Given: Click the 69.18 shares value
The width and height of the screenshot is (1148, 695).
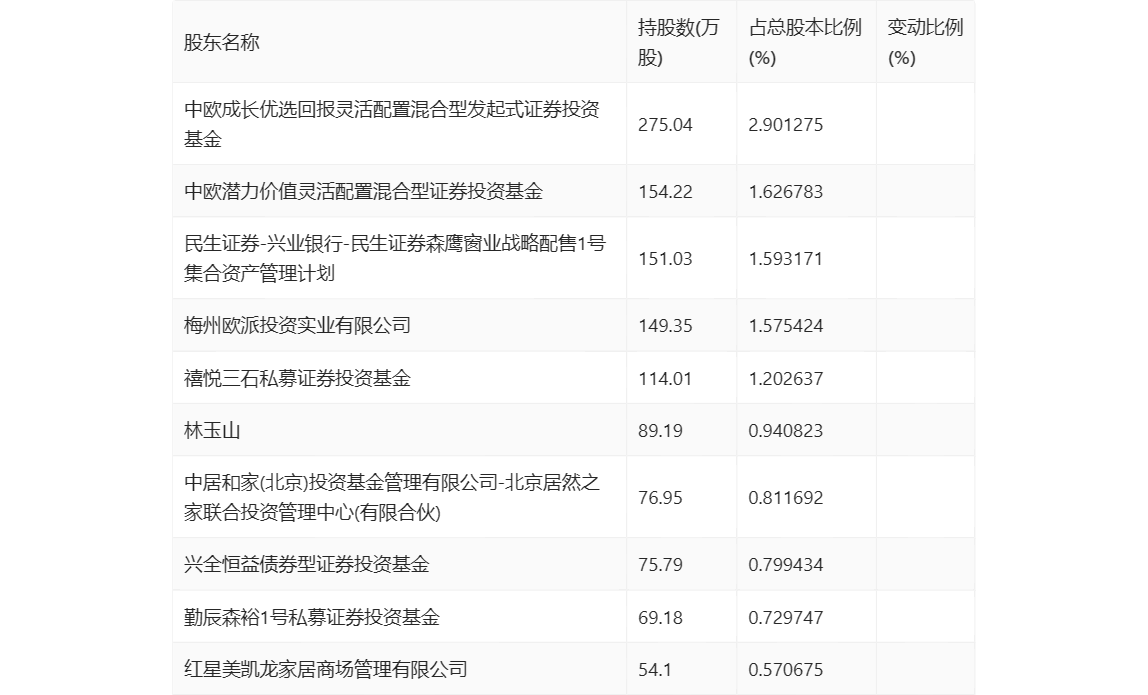Looking at the screenshot, I should [x=660, y=617].
